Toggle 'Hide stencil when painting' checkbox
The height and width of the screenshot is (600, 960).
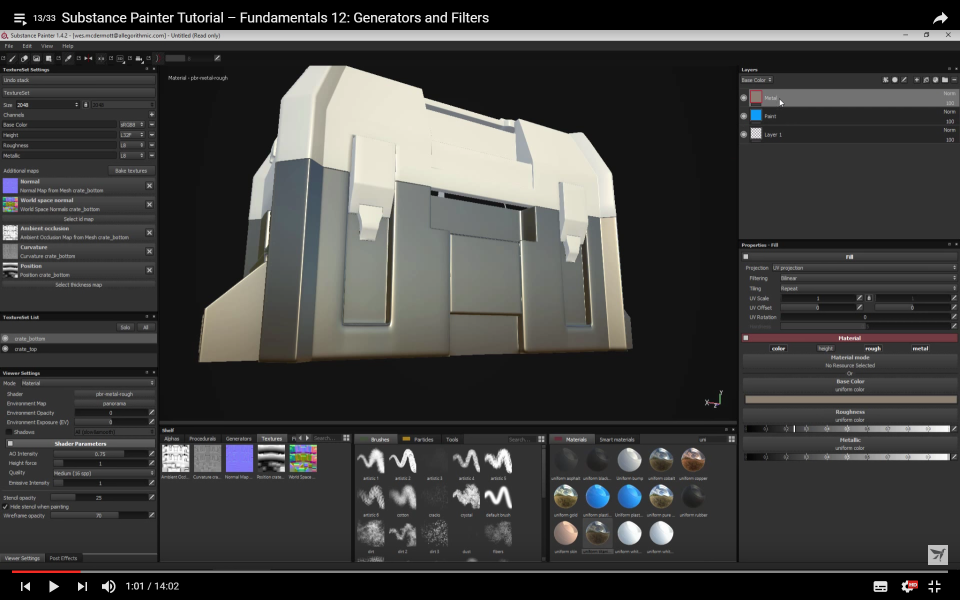[6, 507]
